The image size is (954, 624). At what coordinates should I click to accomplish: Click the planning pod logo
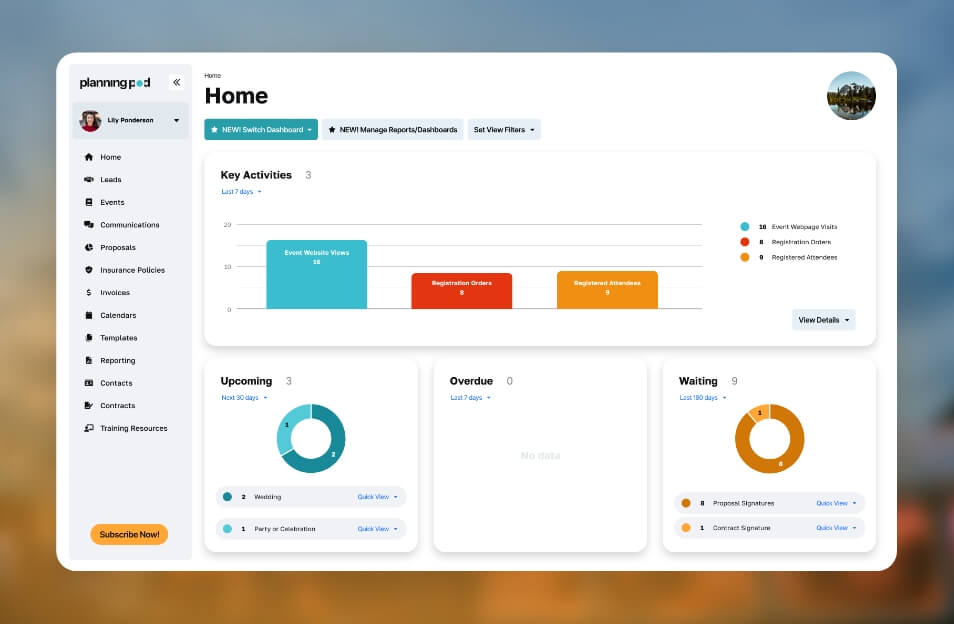tap(115, 83)
